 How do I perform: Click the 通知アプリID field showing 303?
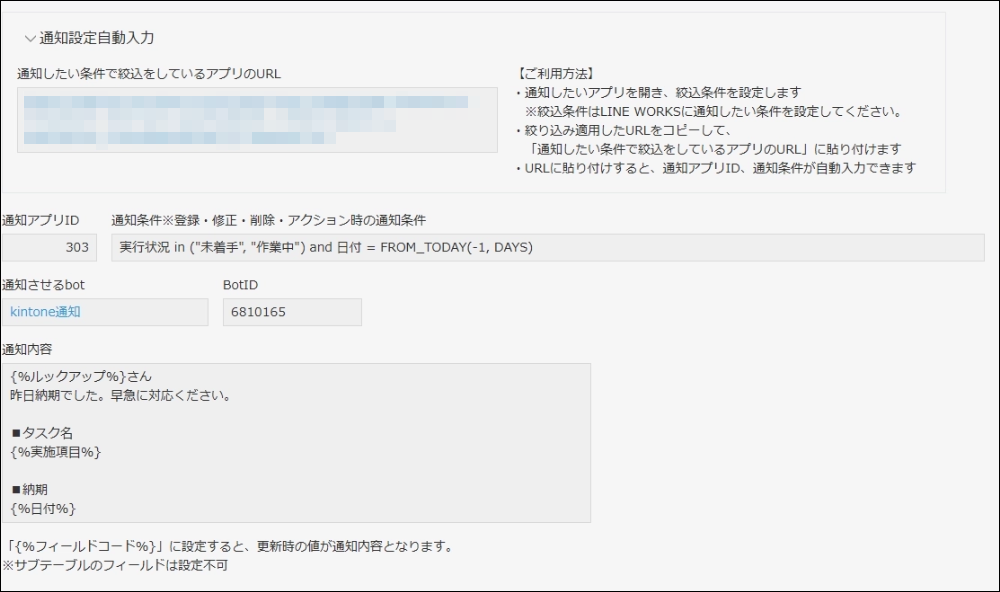49,248
